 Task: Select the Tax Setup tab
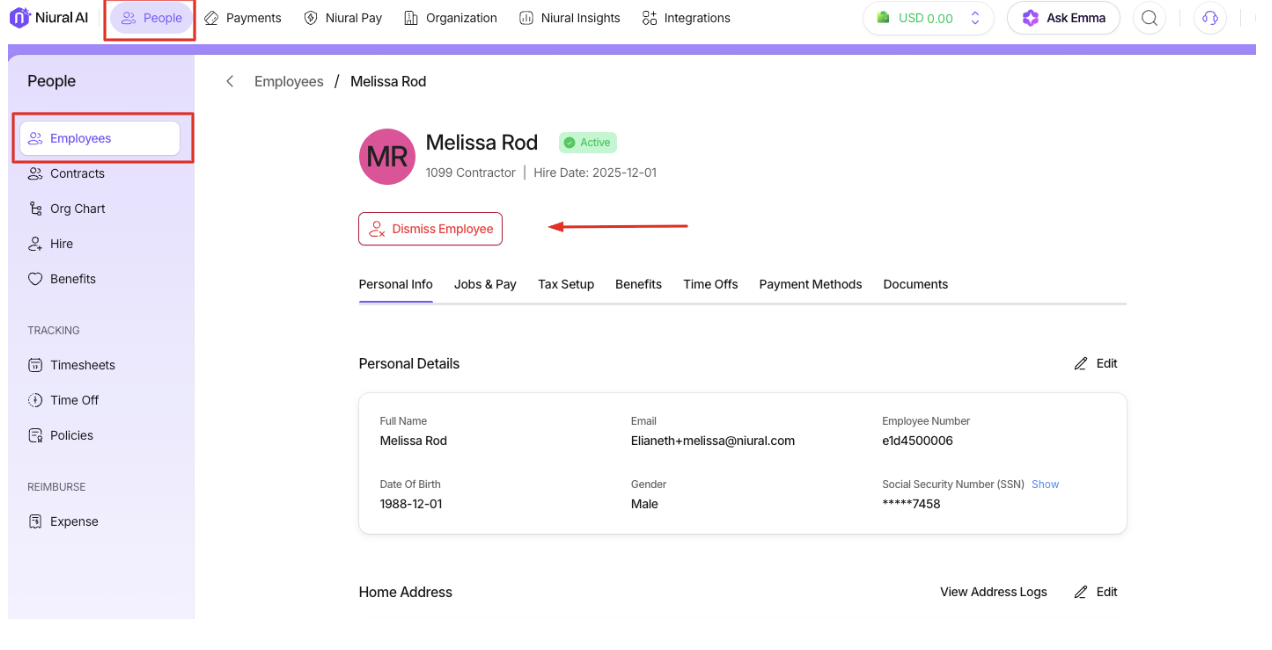tap(566, 284)
